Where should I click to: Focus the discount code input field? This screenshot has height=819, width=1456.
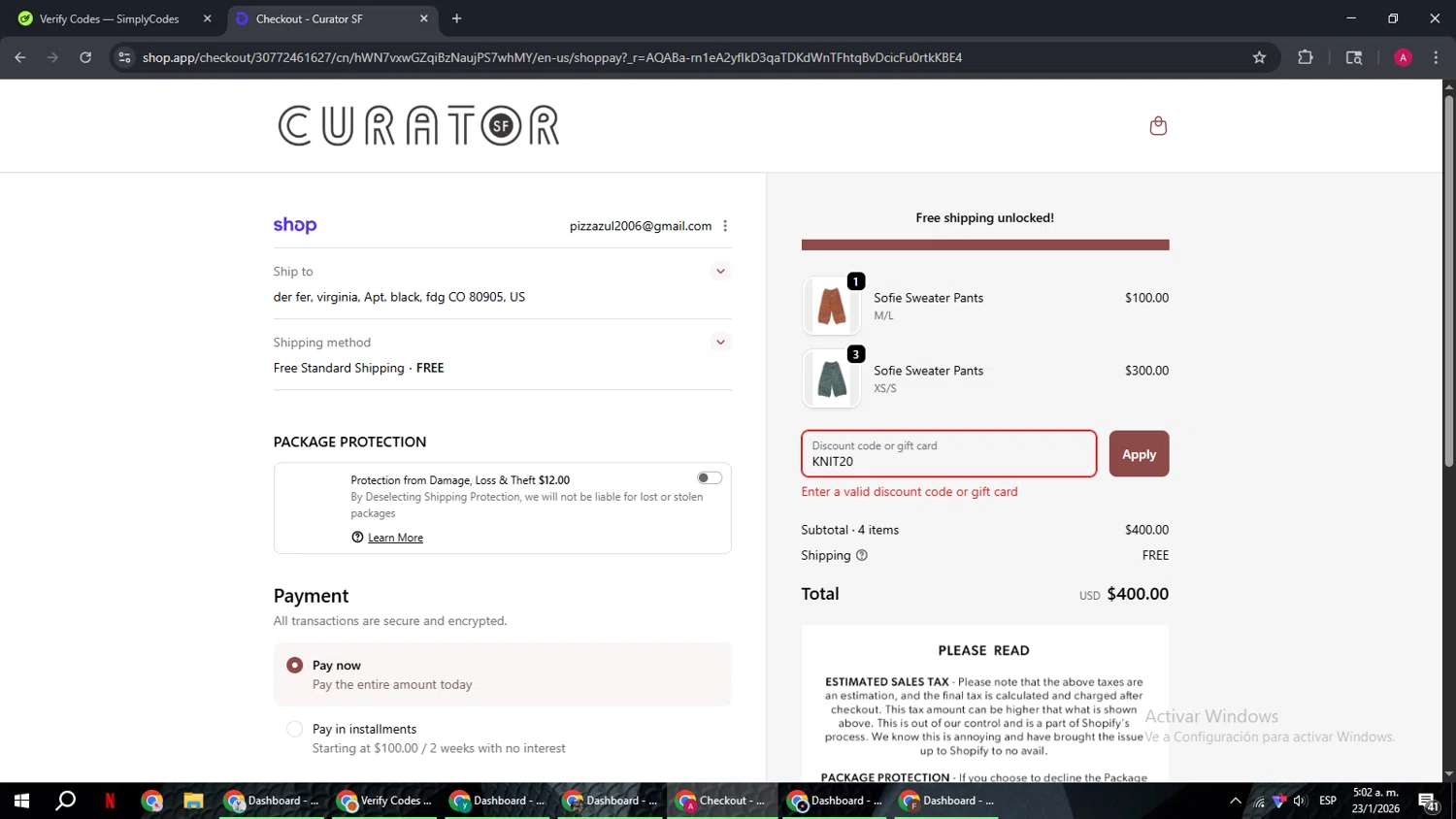(949, 454)
